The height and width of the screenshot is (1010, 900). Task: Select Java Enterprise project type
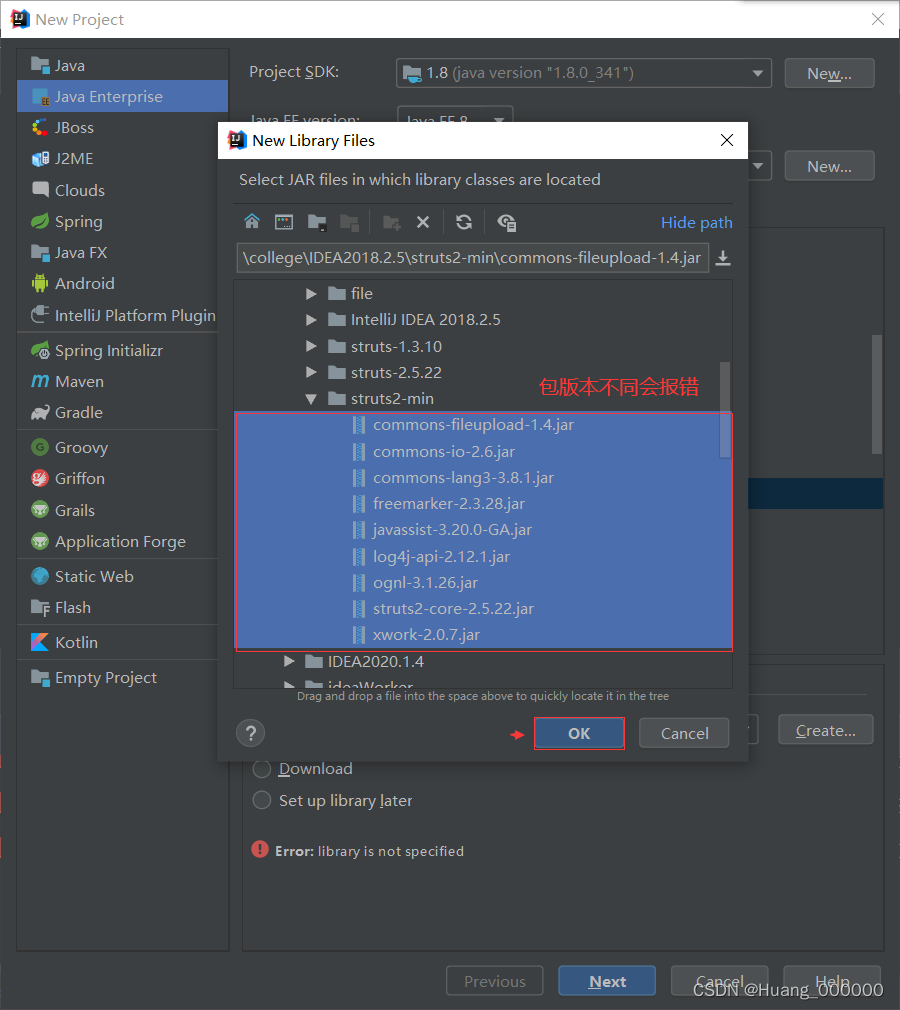122,96
